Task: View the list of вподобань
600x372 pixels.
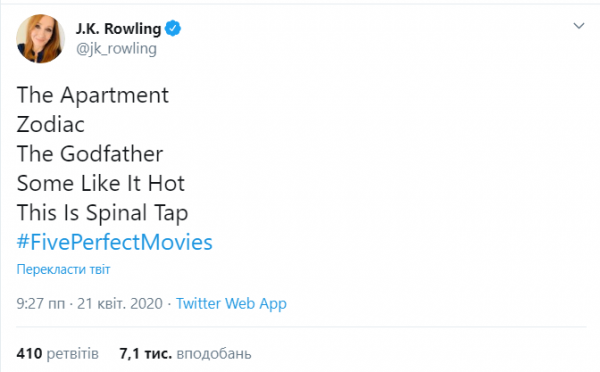Action: [x=214, y=354]
